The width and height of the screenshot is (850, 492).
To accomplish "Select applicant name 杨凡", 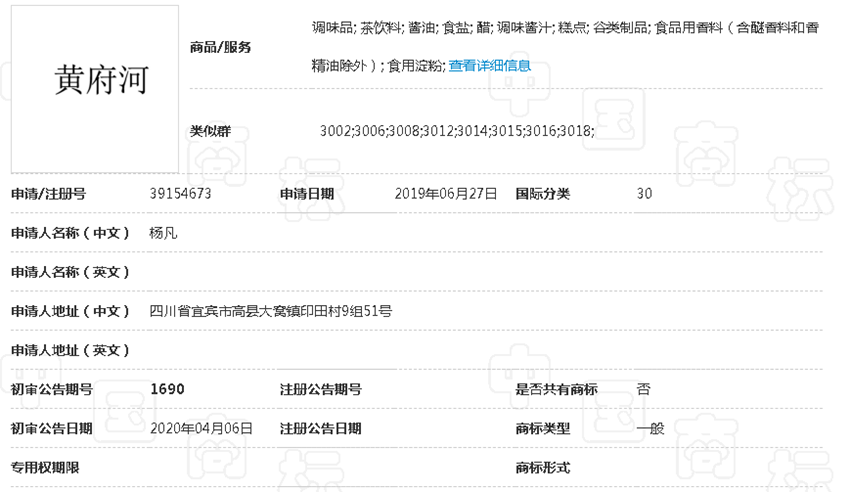I will click(163, 233).
